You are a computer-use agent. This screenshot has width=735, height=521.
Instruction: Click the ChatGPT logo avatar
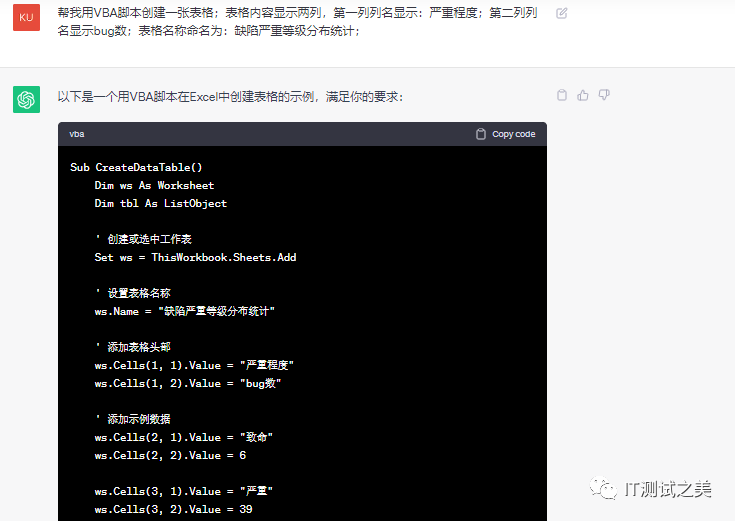pyautogui.click(x=26, y=99)
